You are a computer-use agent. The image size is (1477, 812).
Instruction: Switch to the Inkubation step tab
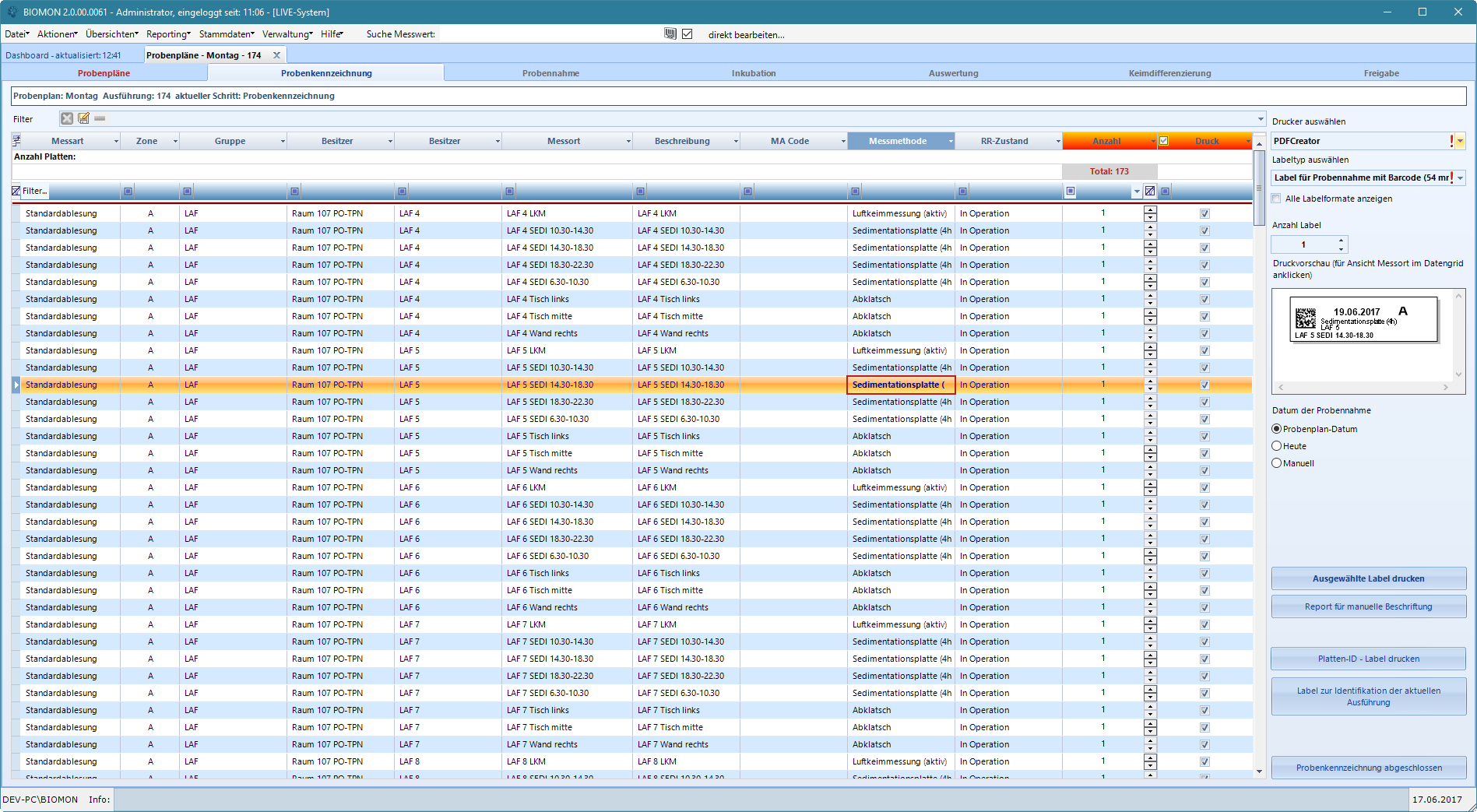coord(754,73)
